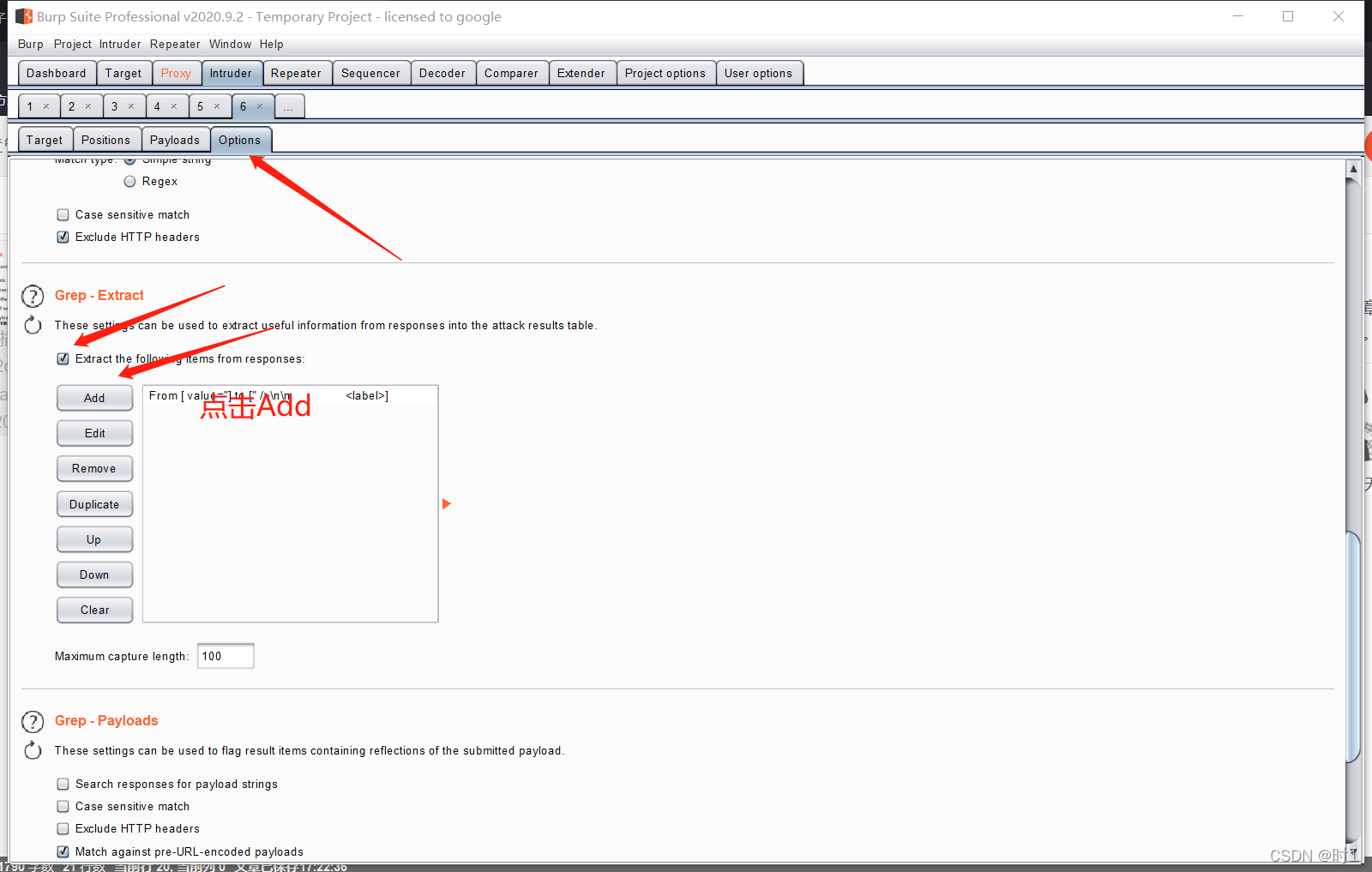Enable Search responses for payload strings
Image resolution: width=1372 pixels, height=872 pixels.
point(63,785)
